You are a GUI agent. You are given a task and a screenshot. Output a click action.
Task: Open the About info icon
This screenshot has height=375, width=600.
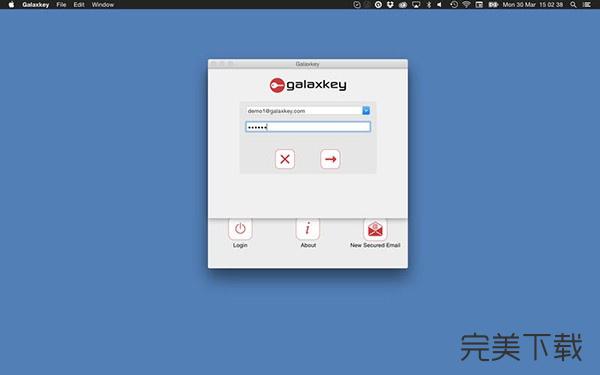point(308,229)
